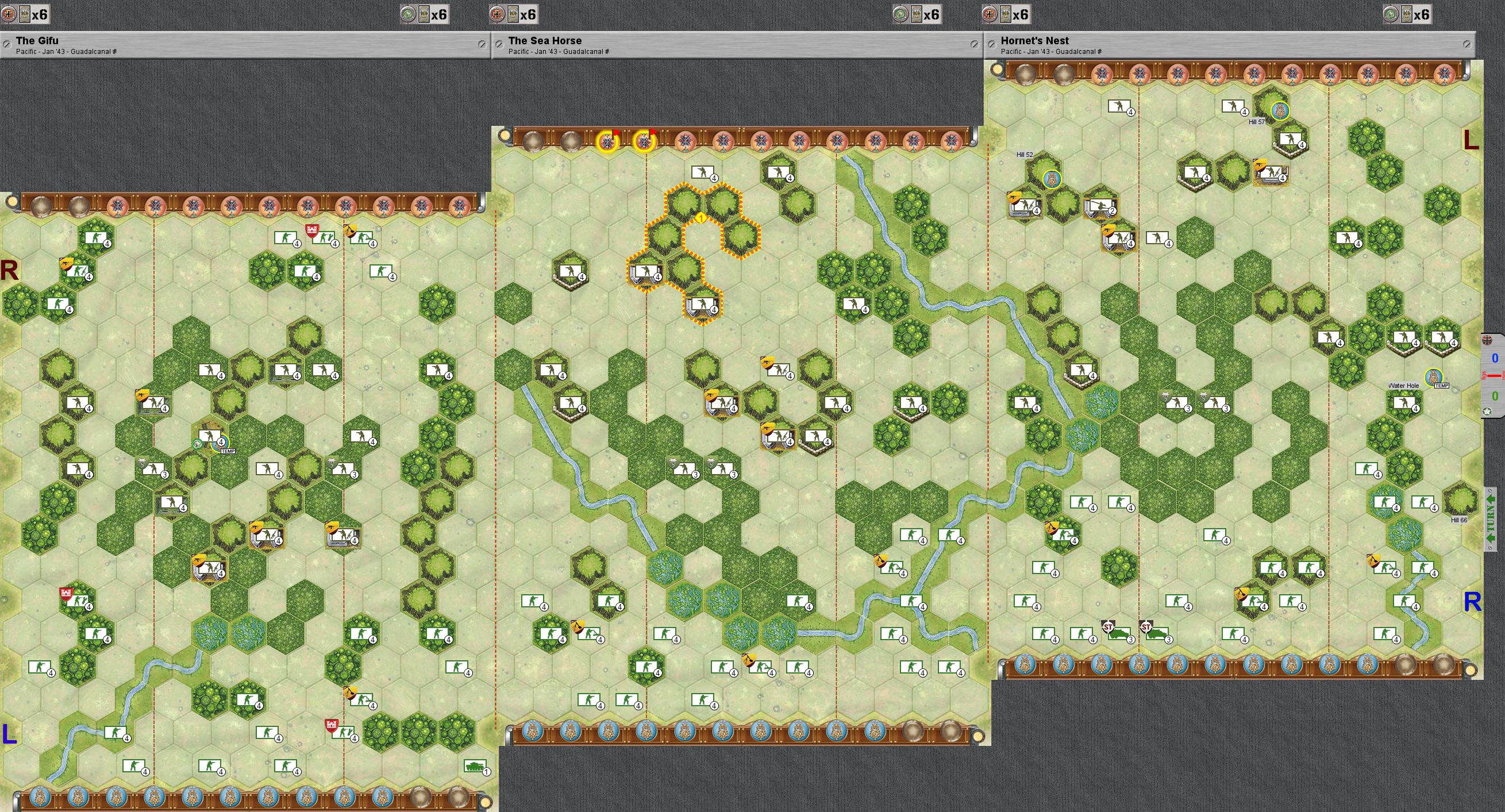The width and height of the screenshot is (1505, 812).
Task: Select the medal objective on Hill 52
Action: (x=1052, y=179)
